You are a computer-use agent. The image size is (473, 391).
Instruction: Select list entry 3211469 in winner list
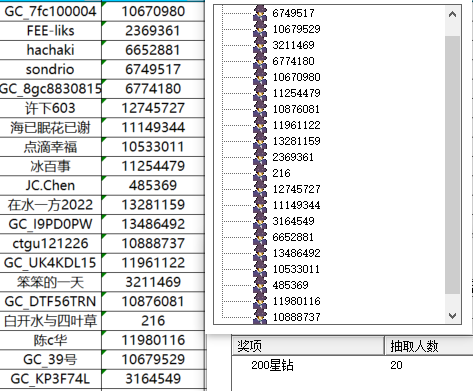[293, 45]
